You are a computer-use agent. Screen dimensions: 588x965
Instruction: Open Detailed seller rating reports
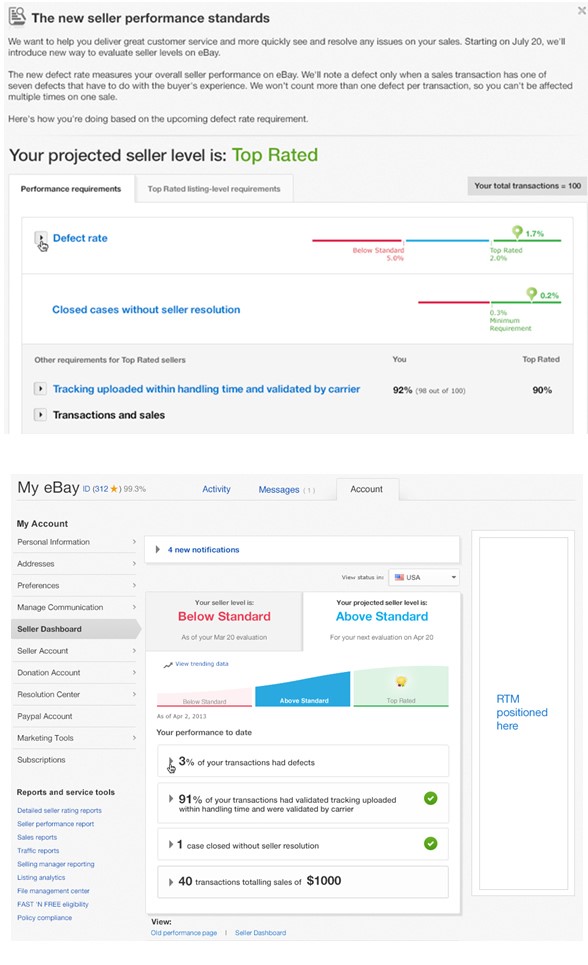pos(59,811)
